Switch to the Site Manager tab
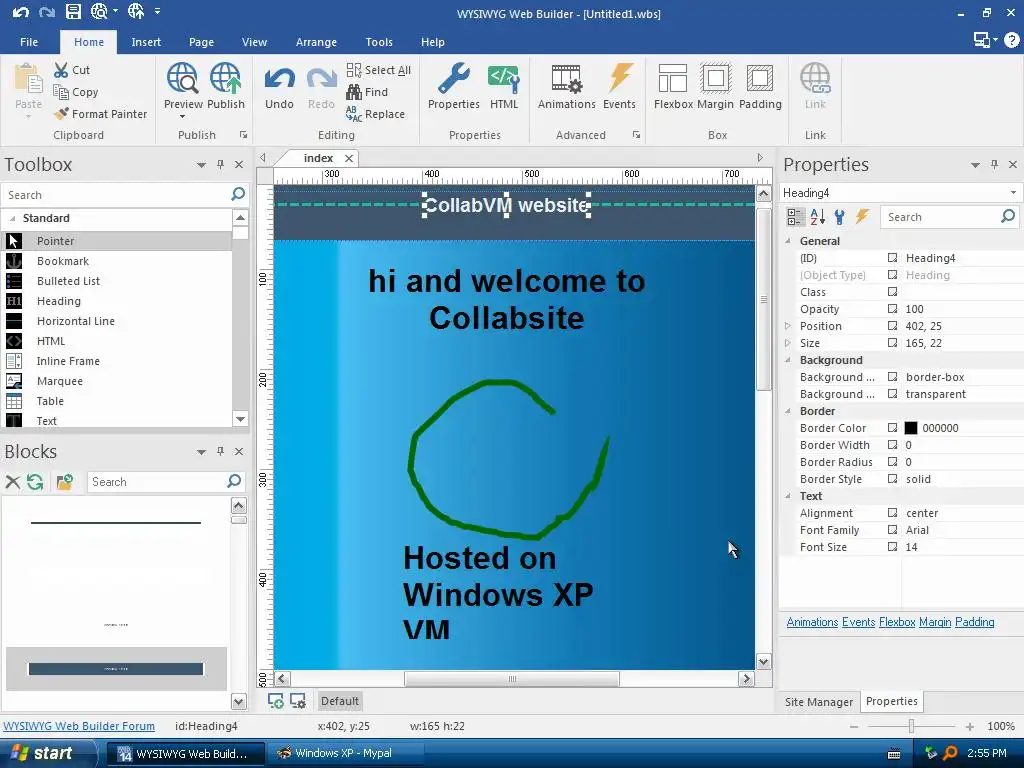This screenshot has width=1024, height=768. 818,701
